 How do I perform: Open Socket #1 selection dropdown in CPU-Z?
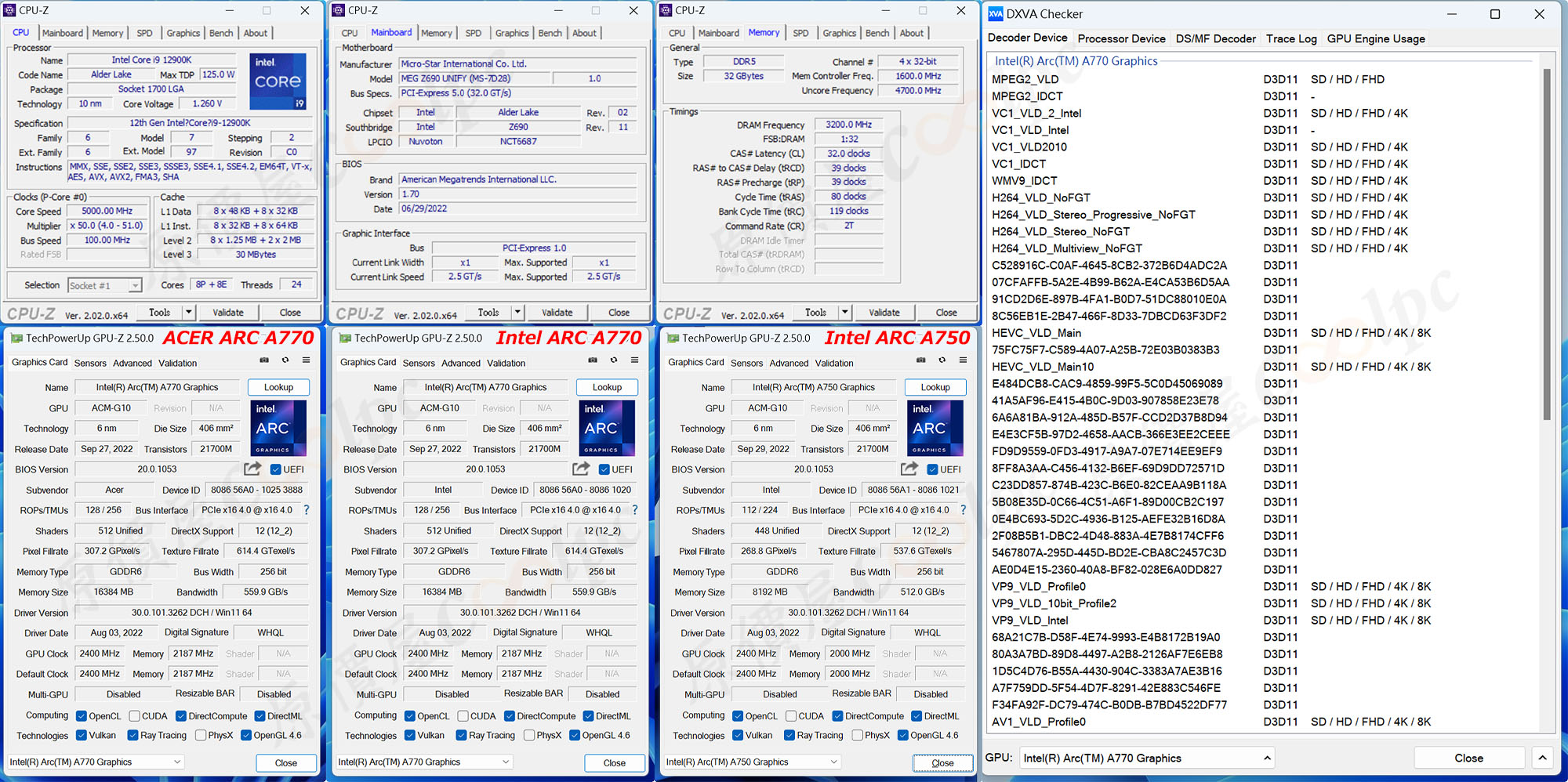[x=105, y=285]
